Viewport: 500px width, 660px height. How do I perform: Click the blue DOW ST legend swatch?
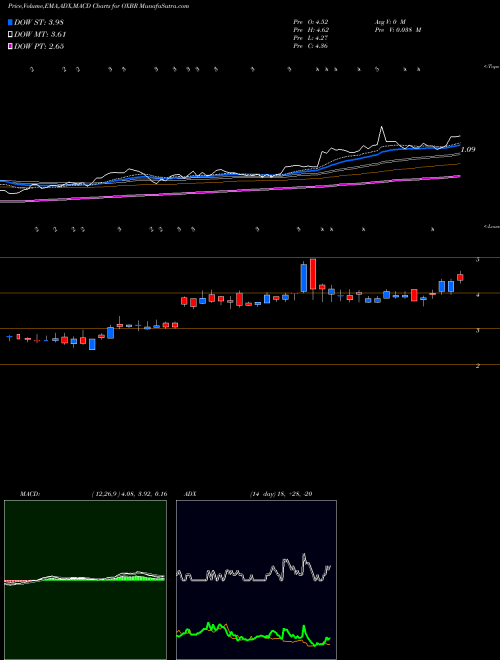pos(10,22)
